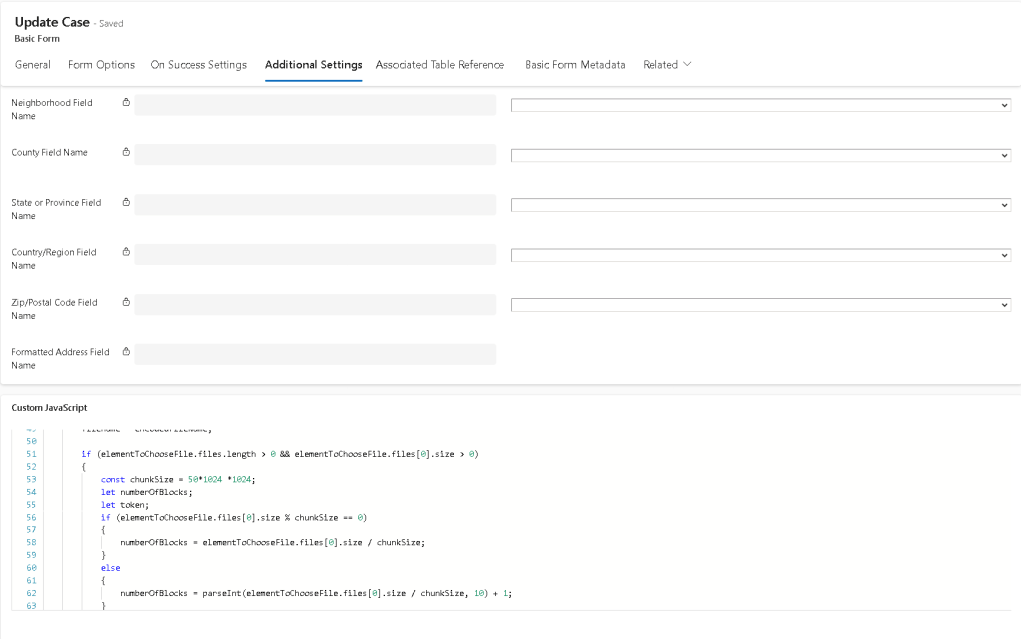
Task: Open the Country/Region Field dropdown
Action: coord(1003,254)
